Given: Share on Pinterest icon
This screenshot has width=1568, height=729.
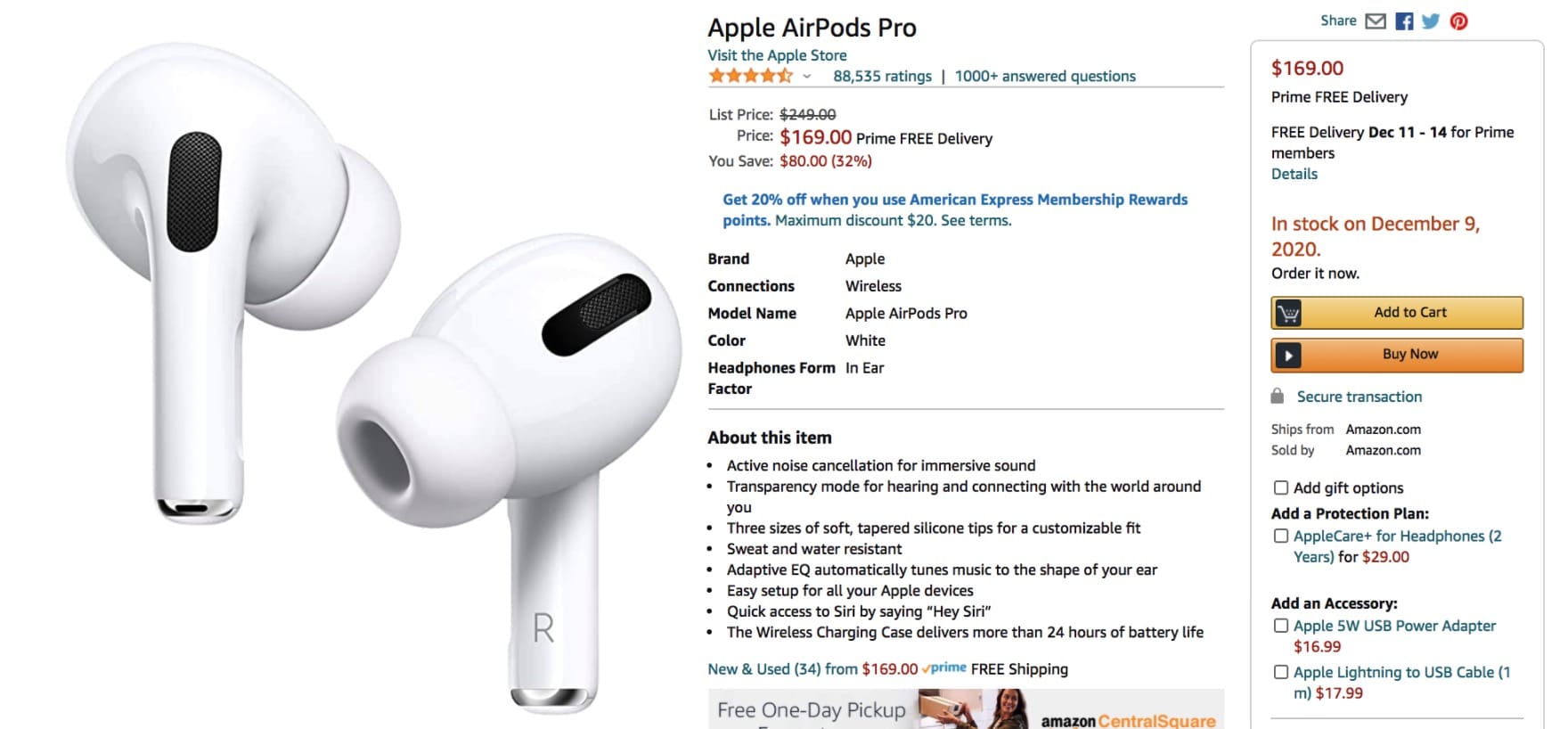Looking at the screenshot, I should tap(1458, 21).
